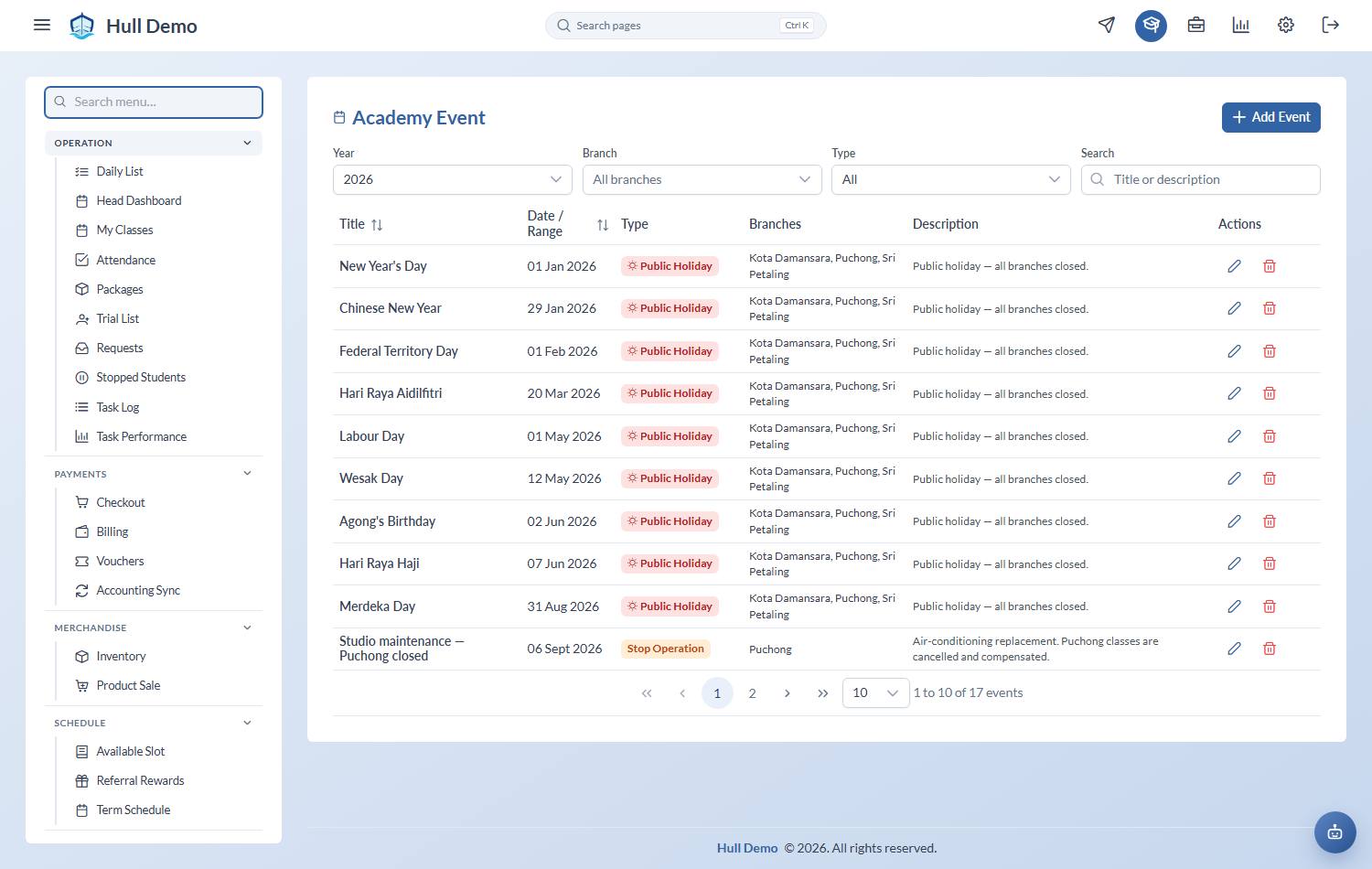Open the All branches dropdown

[702, 179]
